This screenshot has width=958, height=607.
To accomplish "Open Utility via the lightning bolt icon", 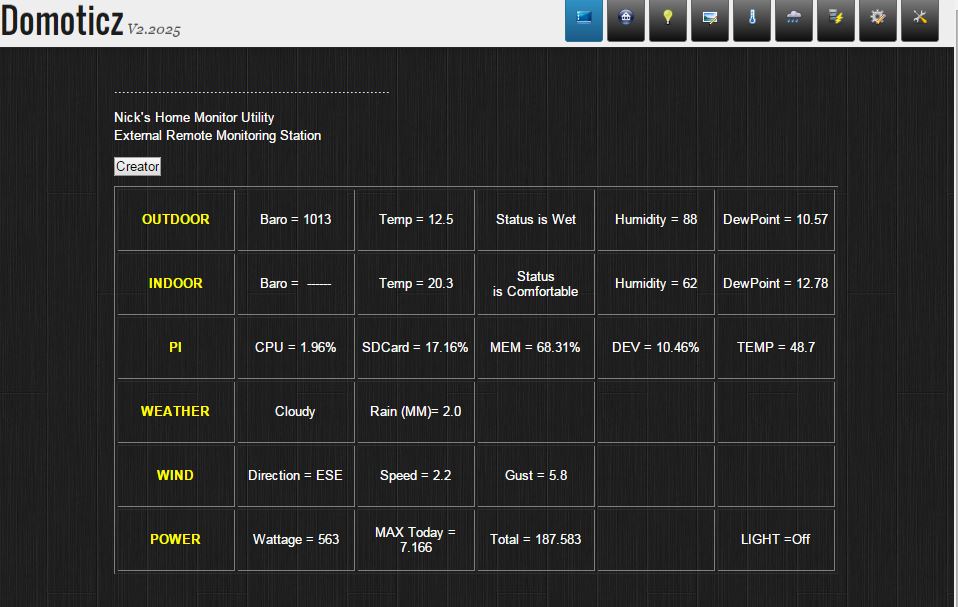I will 836,20.
